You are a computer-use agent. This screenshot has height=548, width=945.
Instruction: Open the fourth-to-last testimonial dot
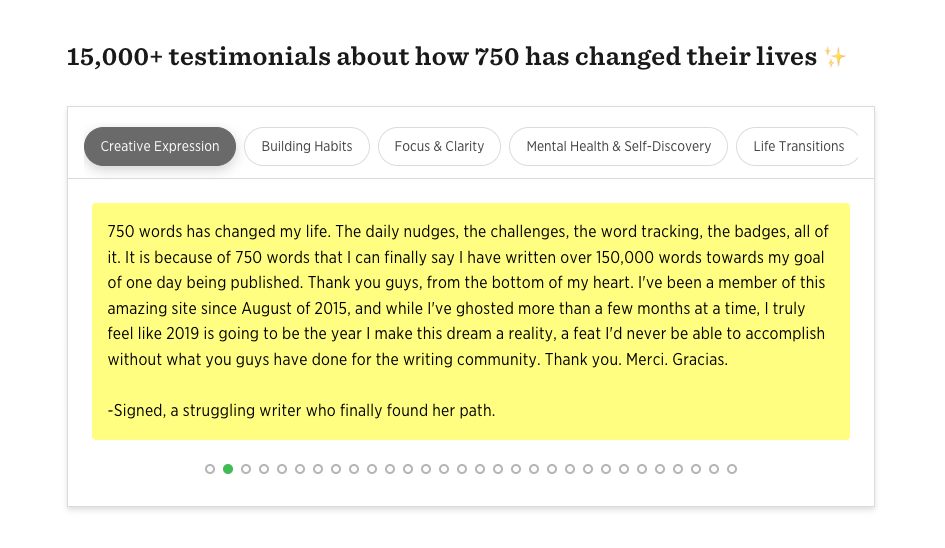[678, 469]
